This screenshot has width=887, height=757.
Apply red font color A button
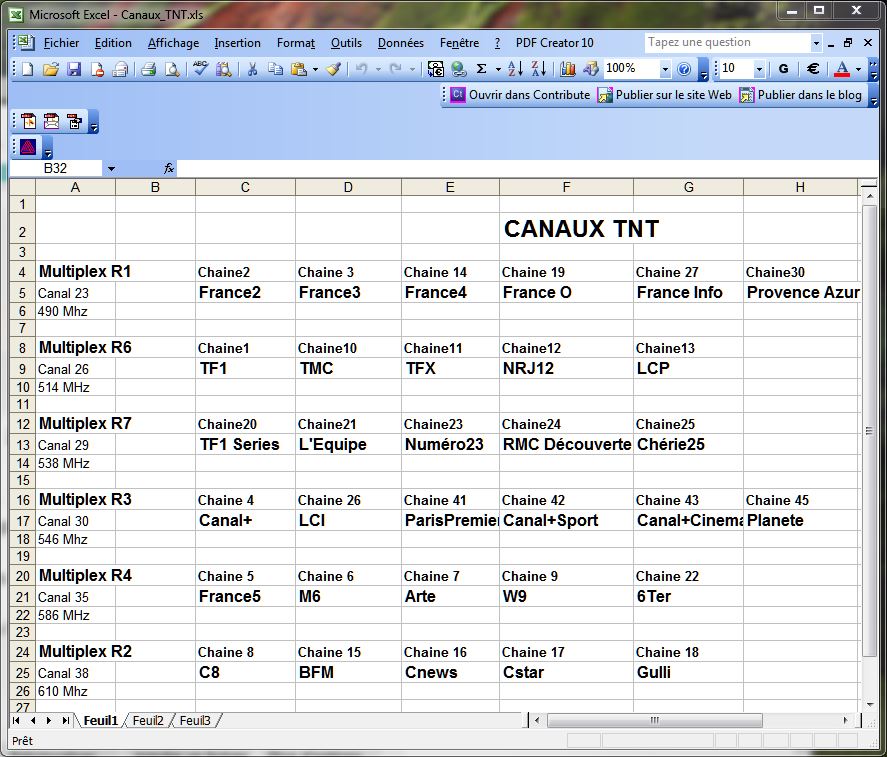[842, 69]
